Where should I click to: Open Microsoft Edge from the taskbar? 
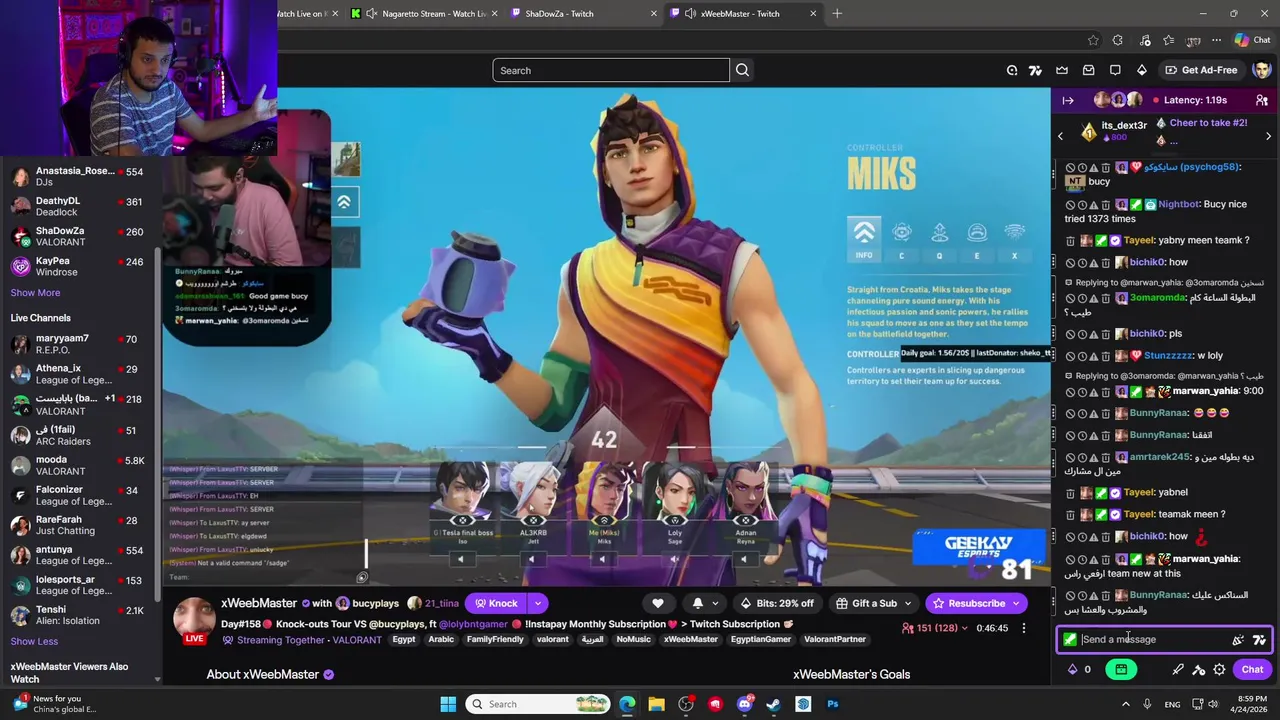(x=627, y=704)
